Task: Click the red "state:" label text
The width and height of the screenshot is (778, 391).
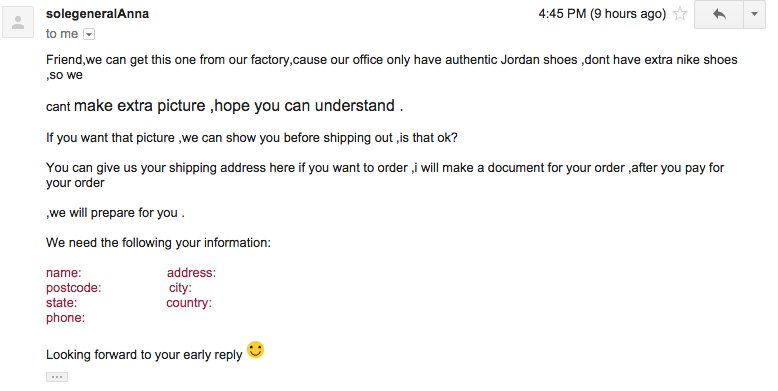Action: (x=62, y=303)
